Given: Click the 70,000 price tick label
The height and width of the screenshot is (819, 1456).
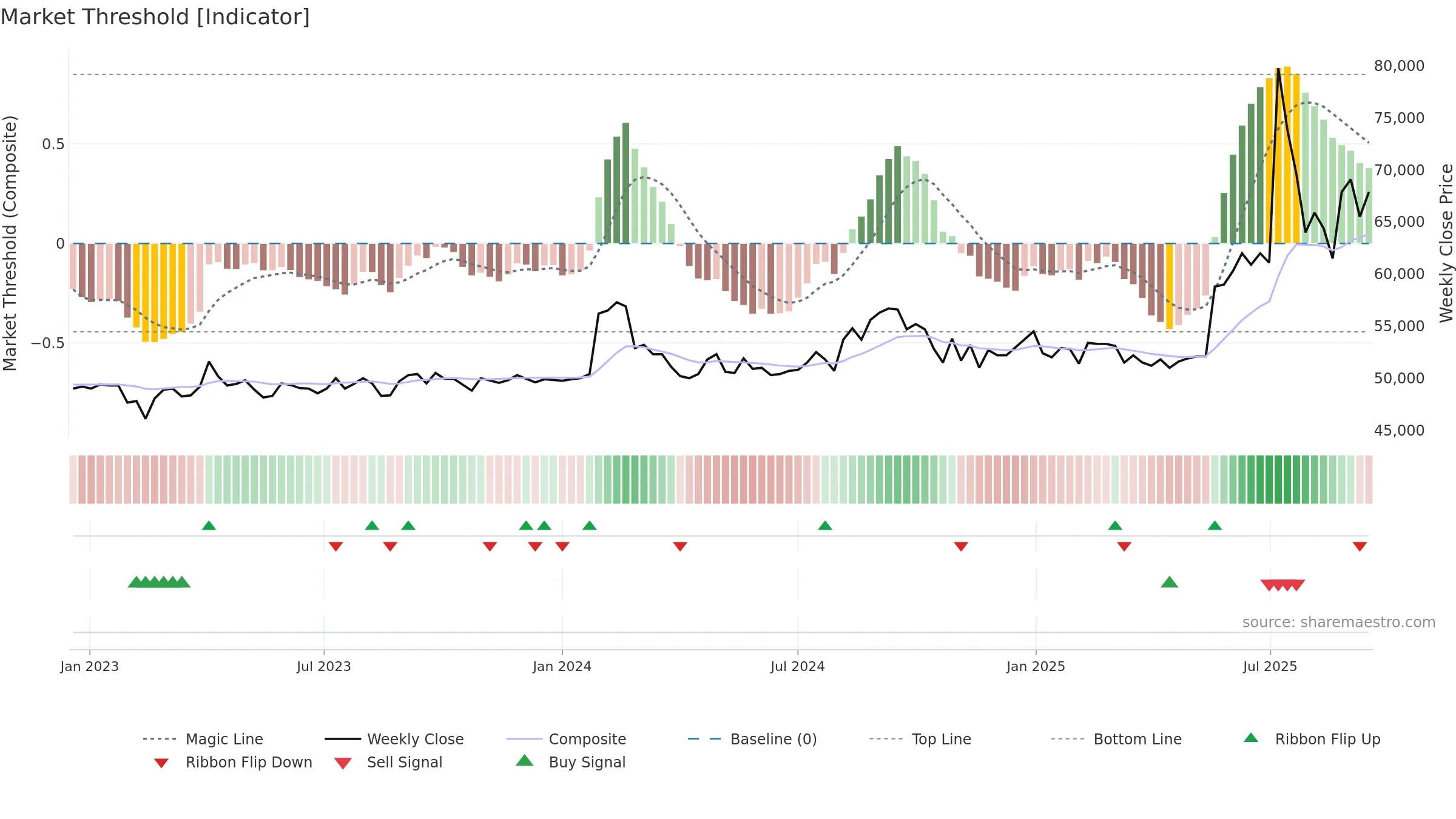Looking at the screenshot, I should pyautogui.click(x=1399, y=170).
